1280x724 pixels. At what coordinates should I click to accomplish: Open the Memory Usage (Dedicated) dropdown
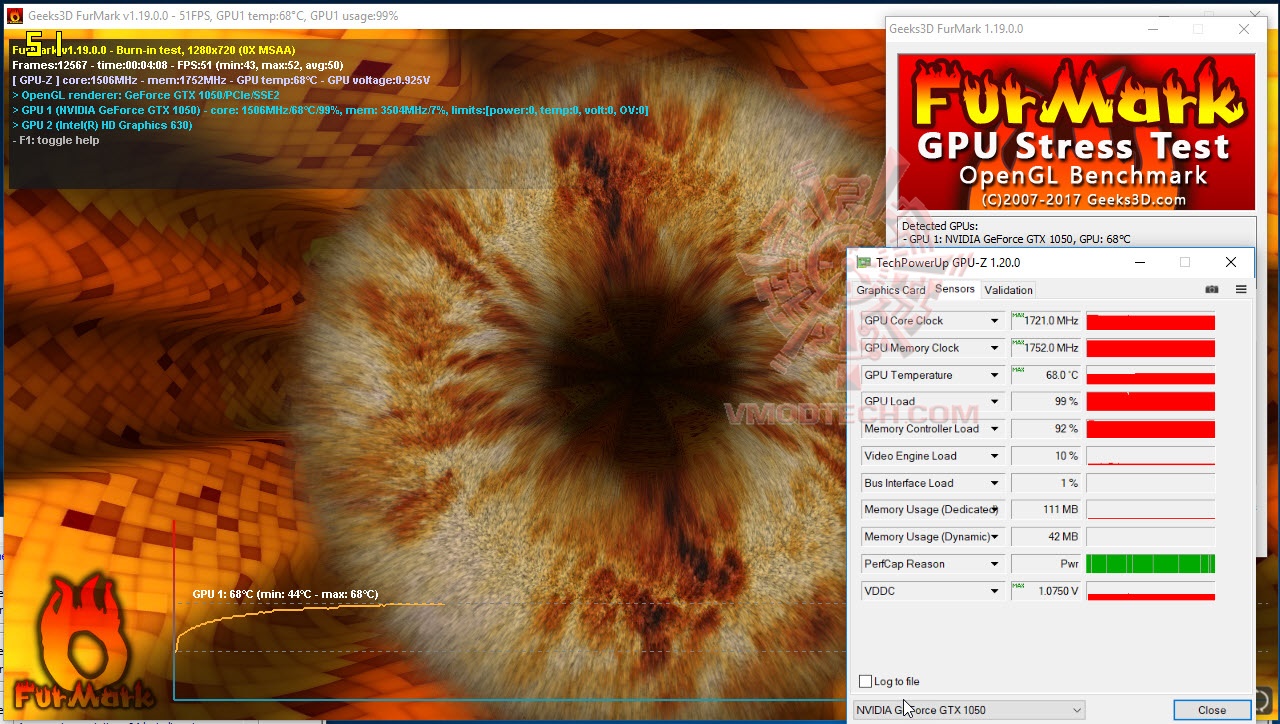pos(995,510)
